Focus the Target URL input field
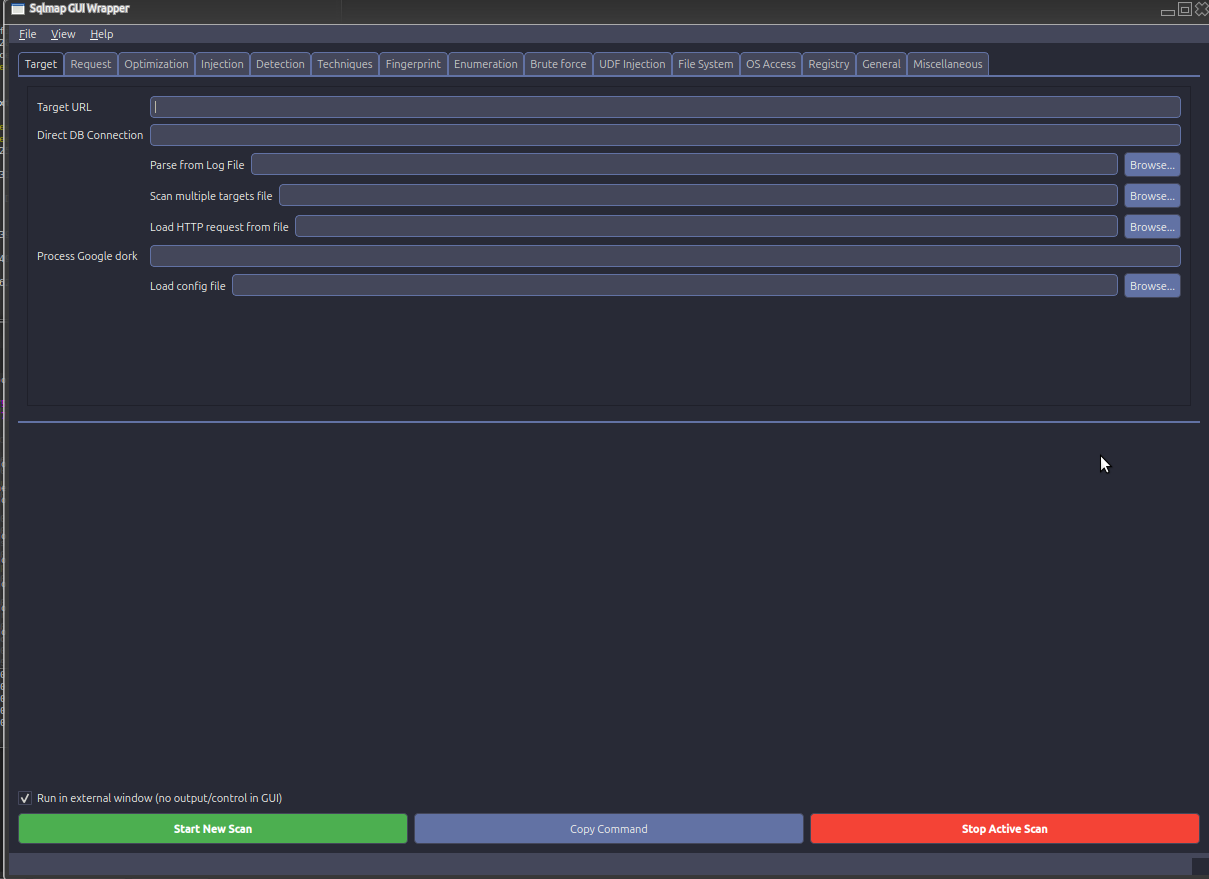The image size is (1209, 879). point(665,107)
